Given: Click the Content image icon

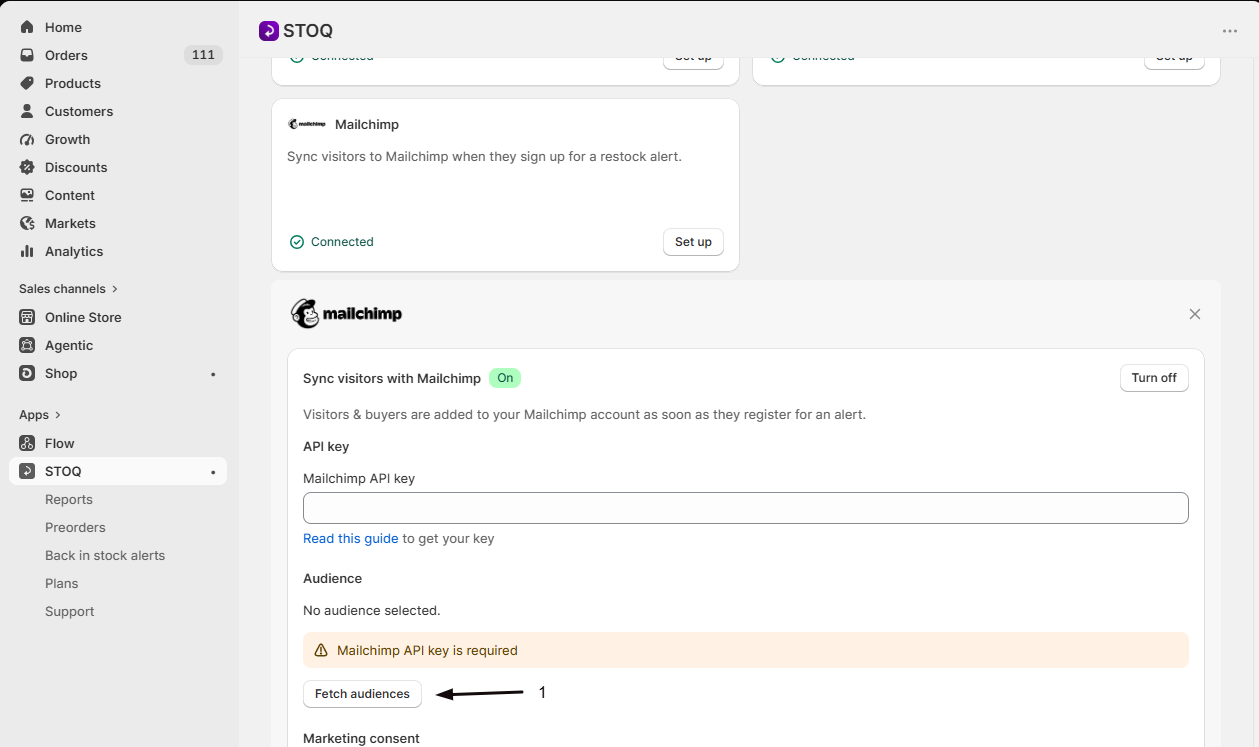Looking at the screenshot, I should (x=27, y=195).
